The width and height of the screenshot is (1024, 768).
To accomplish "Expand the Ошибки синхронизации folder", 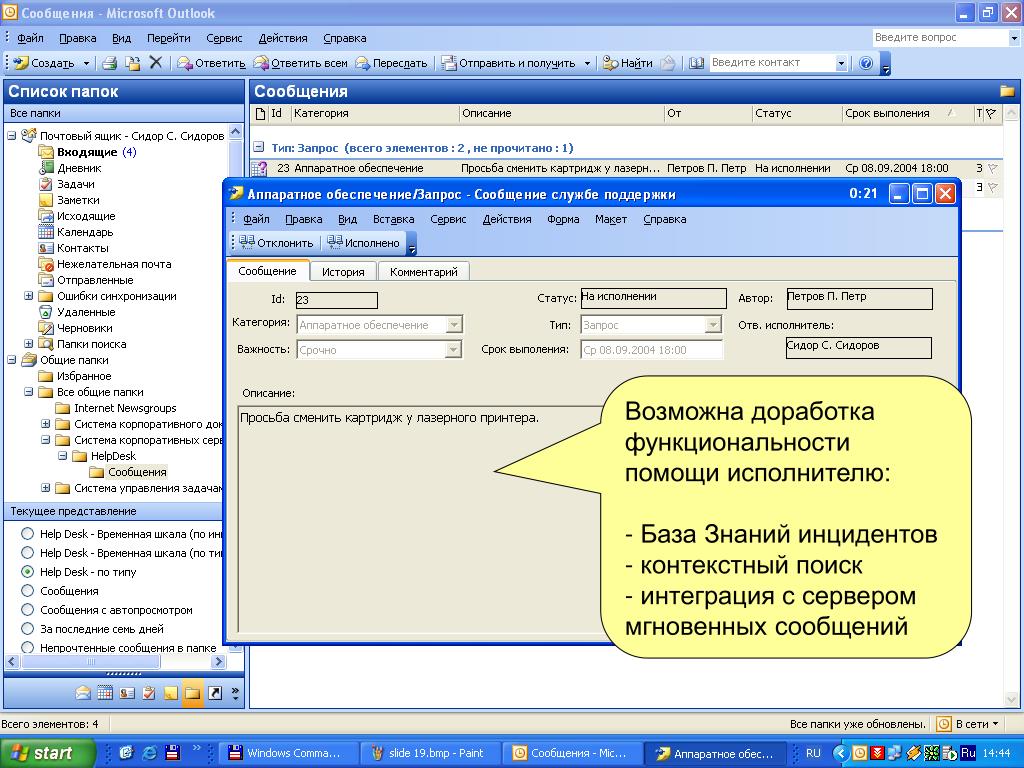I will click(x=29, y=296).
